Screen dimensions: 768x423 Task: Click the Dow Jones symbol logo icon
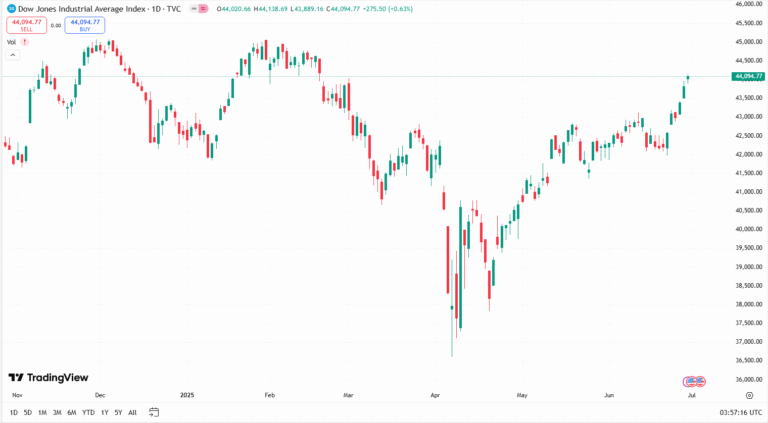click(x=10, y=8)
